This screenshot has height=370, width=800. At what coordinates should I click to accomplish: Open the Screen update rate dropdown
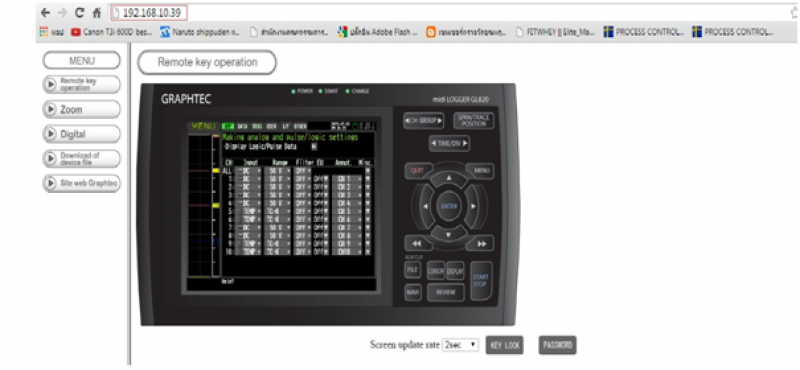pyautogui.click(x=460, y=345)
